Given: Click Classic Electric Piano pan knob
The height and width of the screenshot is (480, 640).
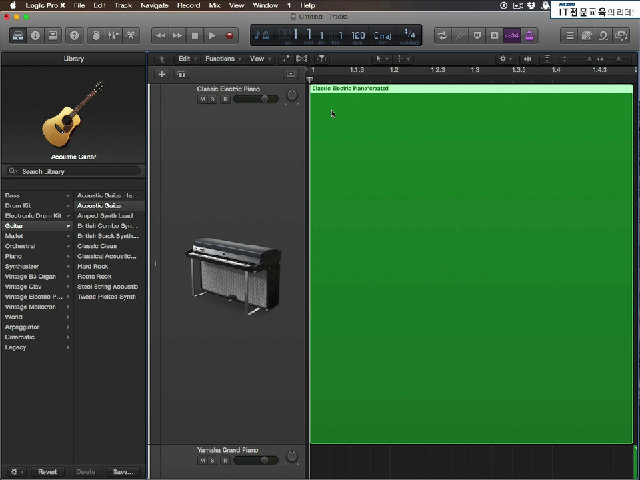Looking at the screenshot, I should [x=292, y=96].
